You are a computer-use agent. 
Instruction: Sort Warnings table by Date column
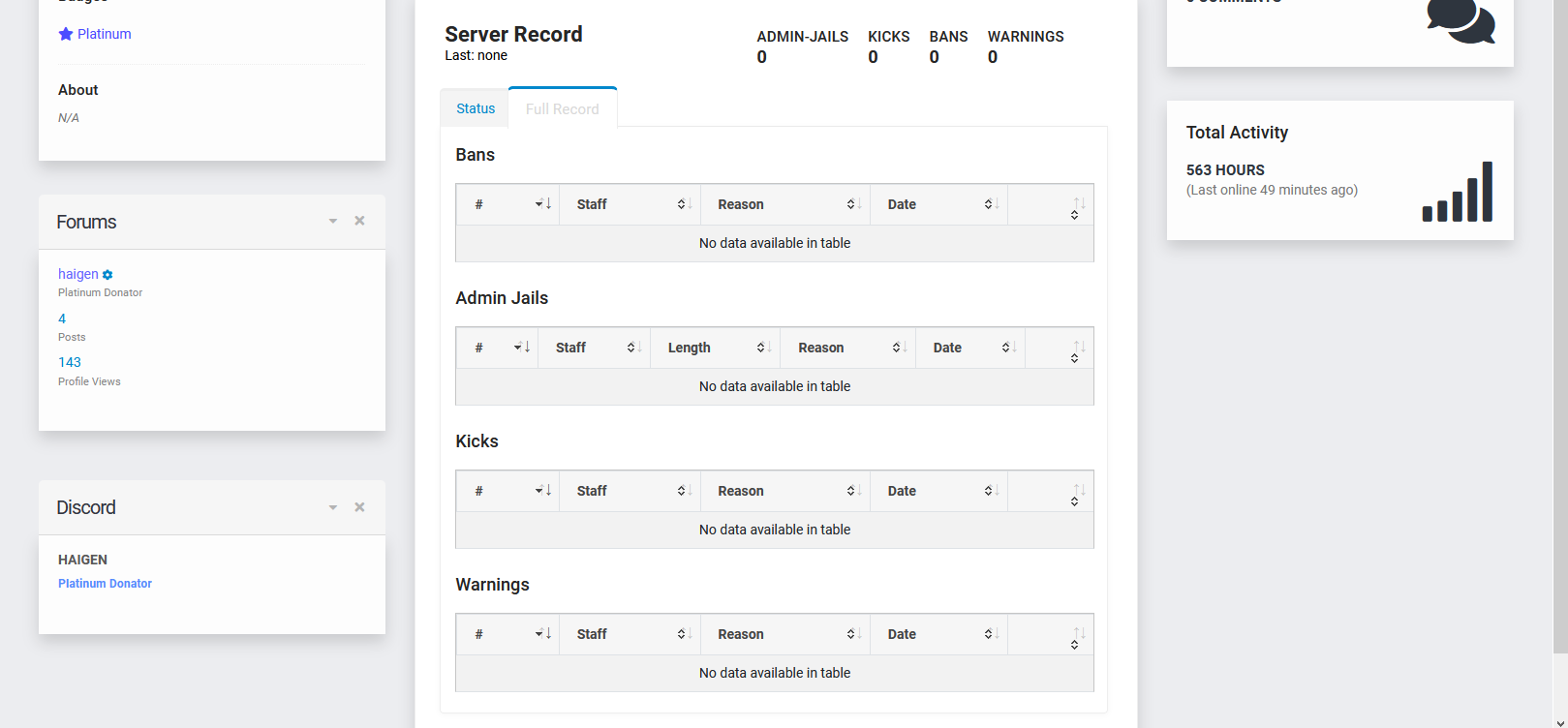(939, 634)
